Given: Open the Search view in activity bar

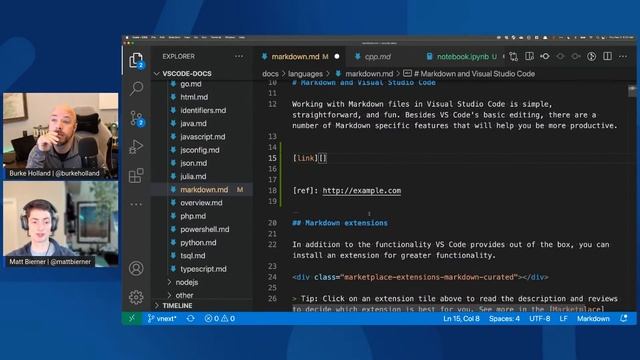Looking at the screenshot, I should (136, 88).
